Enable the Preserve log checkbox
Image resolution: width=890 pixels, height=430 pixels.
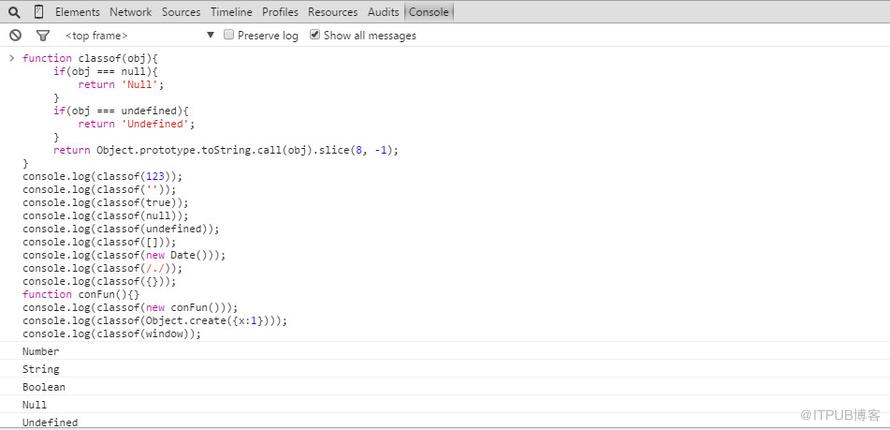(x=229, y=35)
